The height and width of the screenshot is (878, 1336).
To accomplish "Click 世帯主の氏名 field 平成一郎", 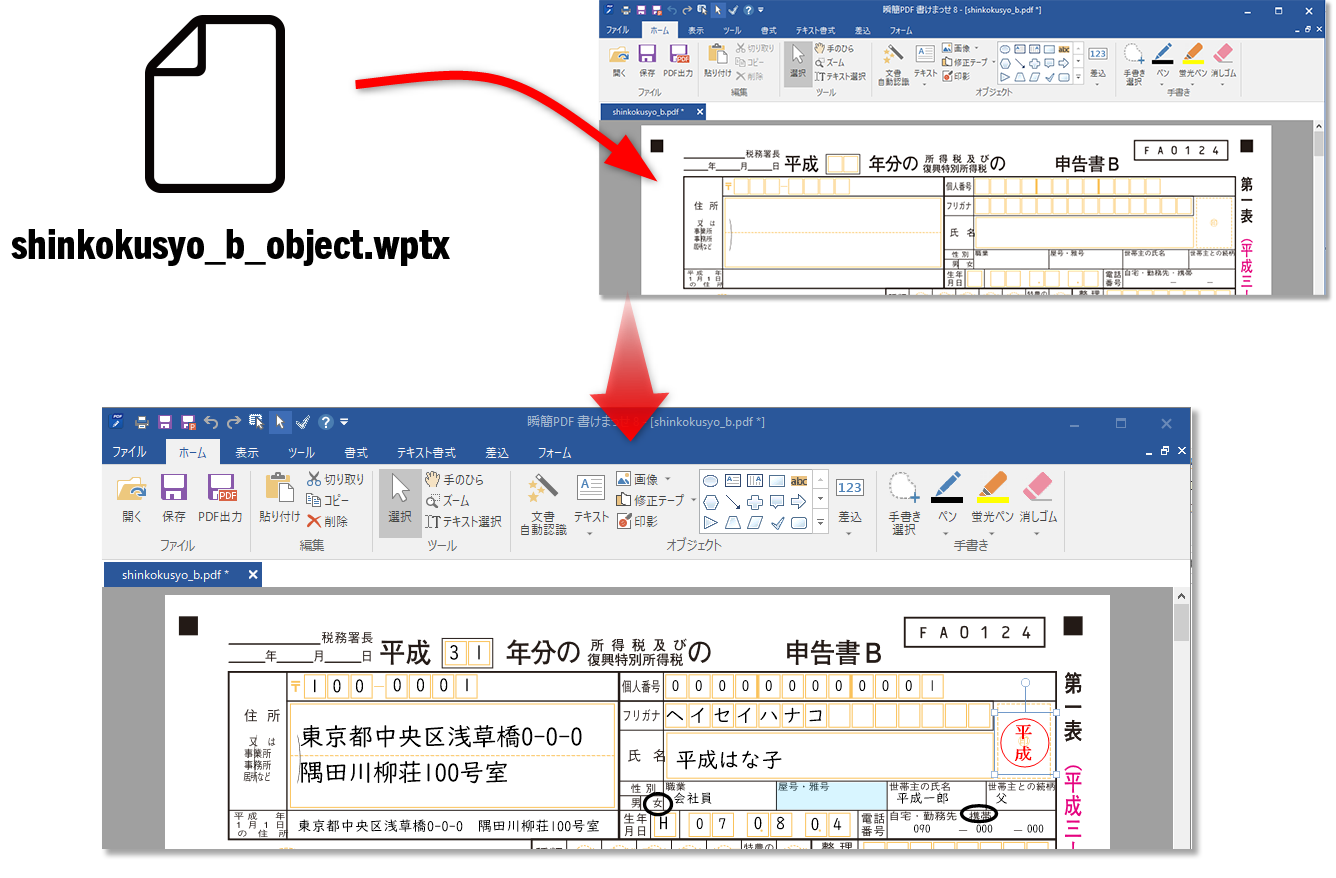I will 935,796.
